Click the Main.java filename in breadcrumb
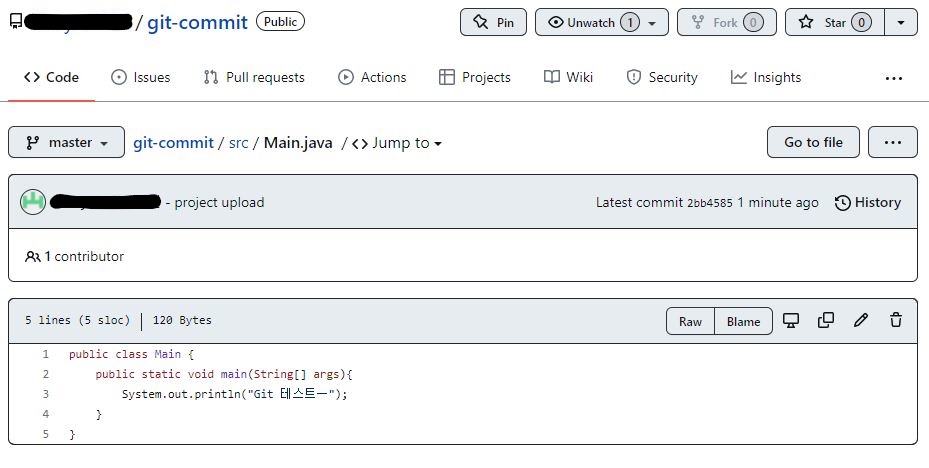Screen dimensions: 929x468 pos(298,143)
